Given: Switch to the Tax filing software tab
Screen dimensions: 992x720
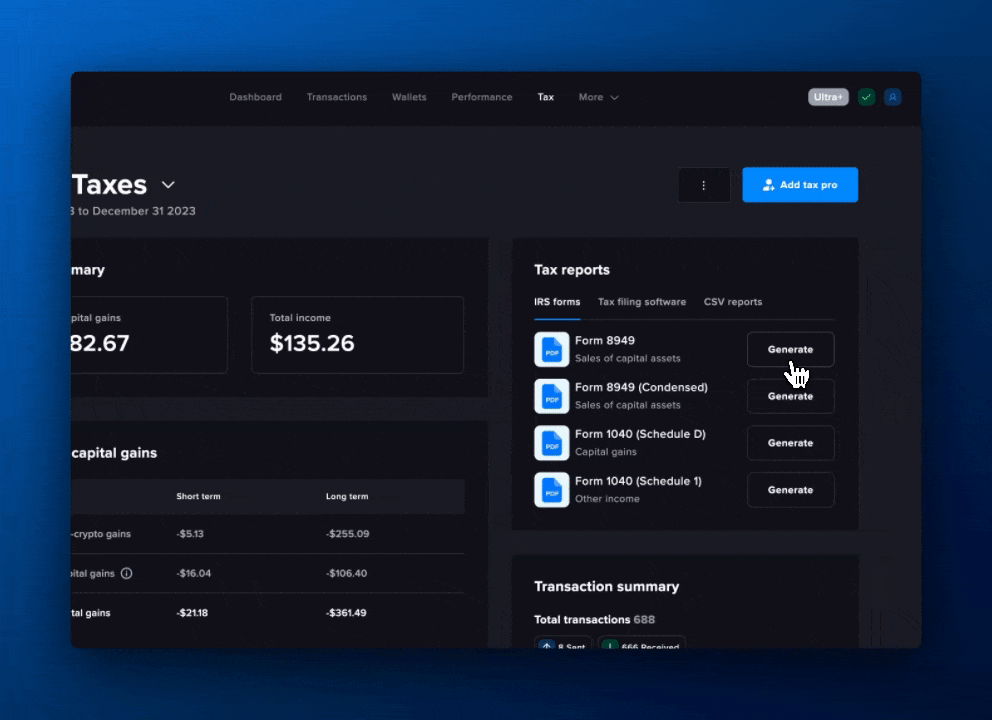Looking at the screenshot, I should tap(642, 302).
